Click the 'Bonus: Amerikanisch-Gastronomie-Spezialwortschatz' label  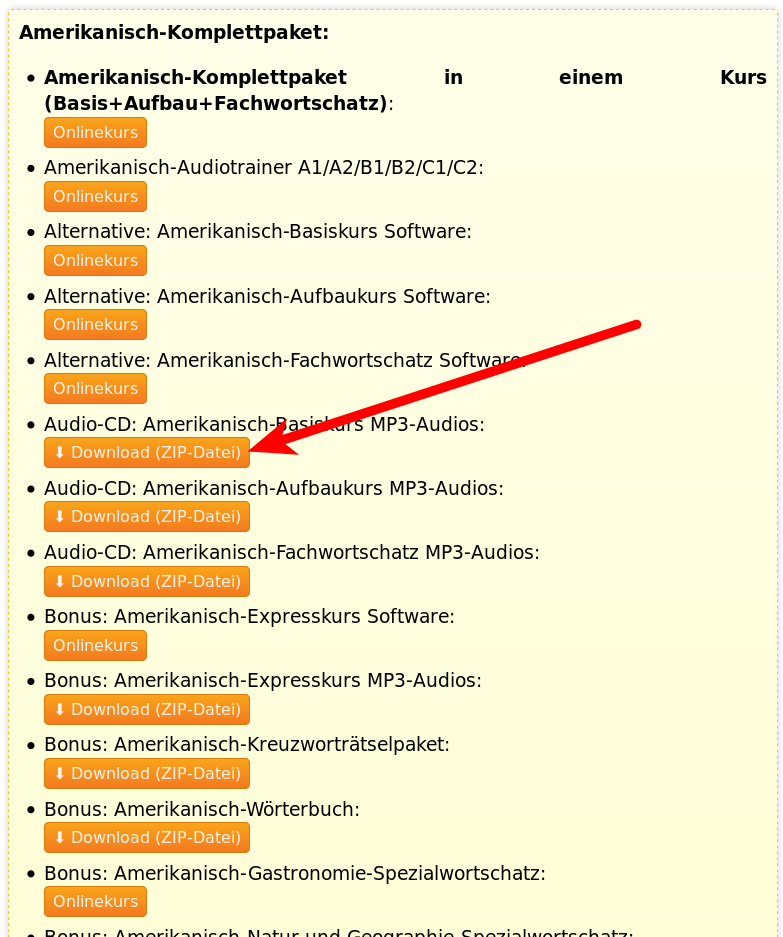pos(294,873)
